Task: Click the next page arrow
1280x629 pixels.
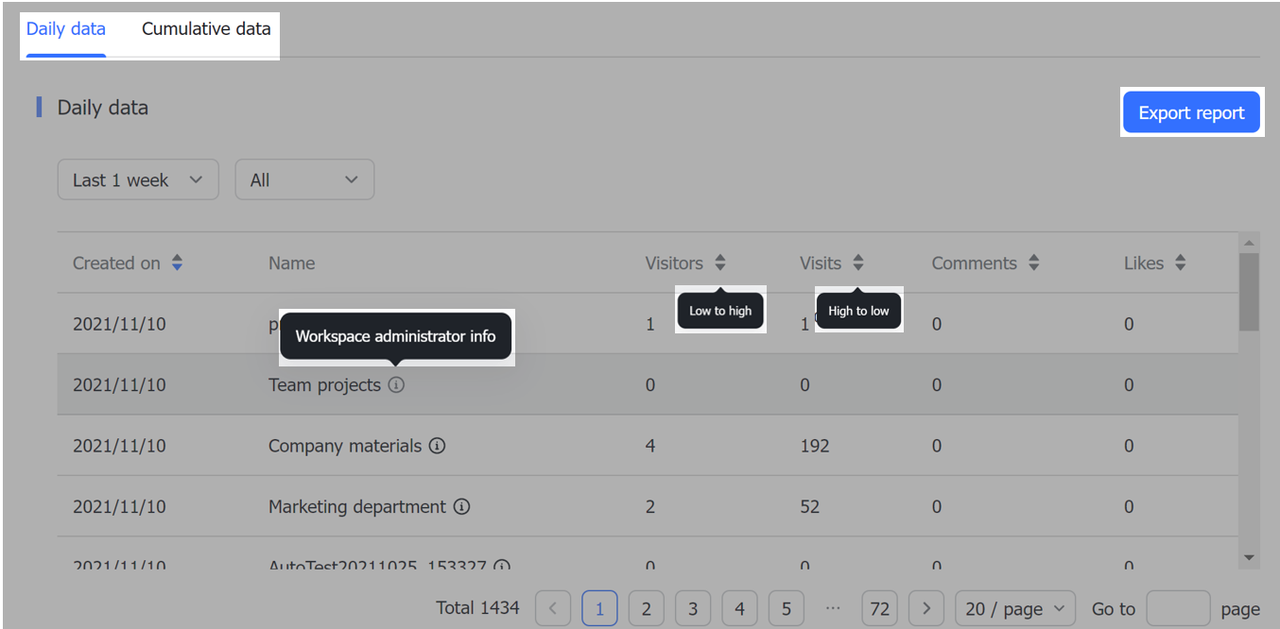Action: [927, 608]
